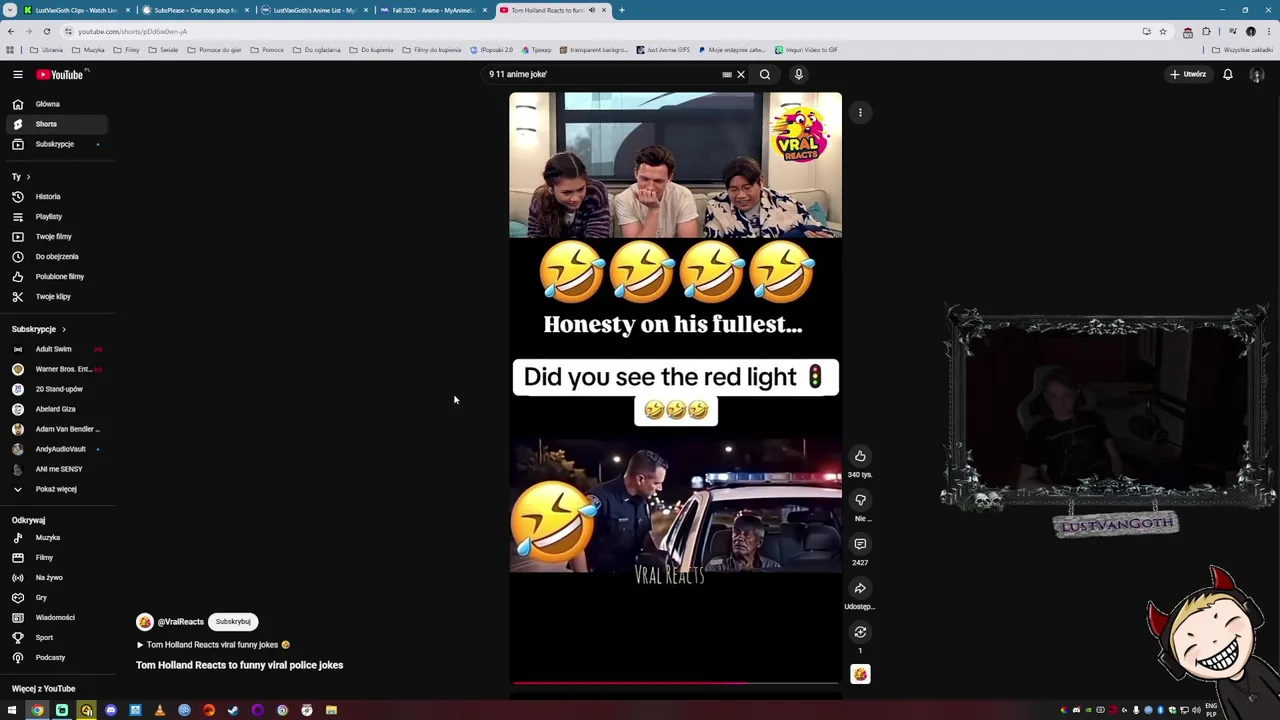Open the on-screen keyboard icon in search
Screen dimensions: 1280x720
tap(727, 74)
